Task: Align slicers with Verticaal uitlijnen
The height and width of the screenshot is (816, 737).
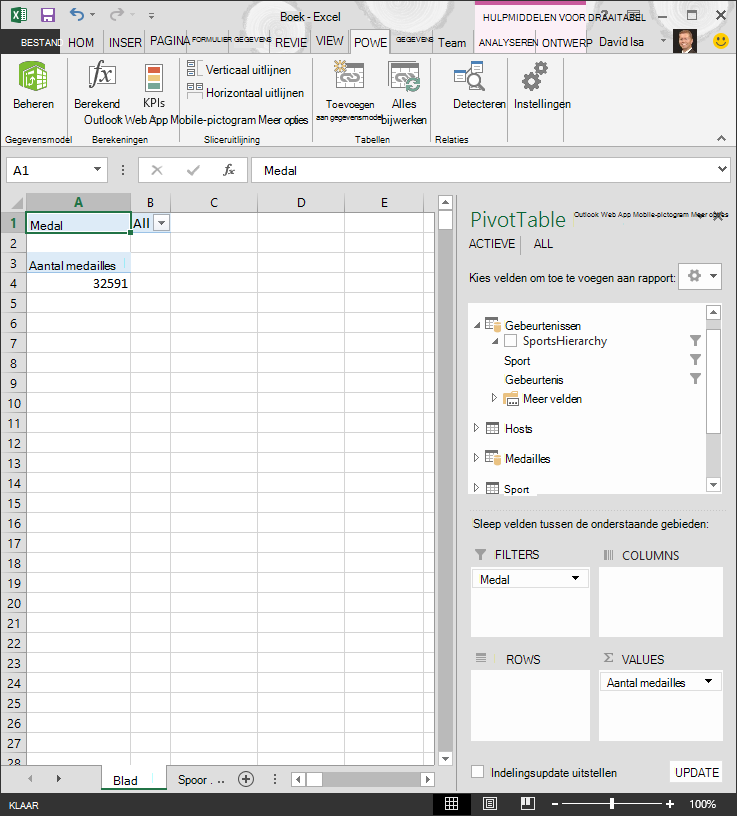Action: point(239,69)
